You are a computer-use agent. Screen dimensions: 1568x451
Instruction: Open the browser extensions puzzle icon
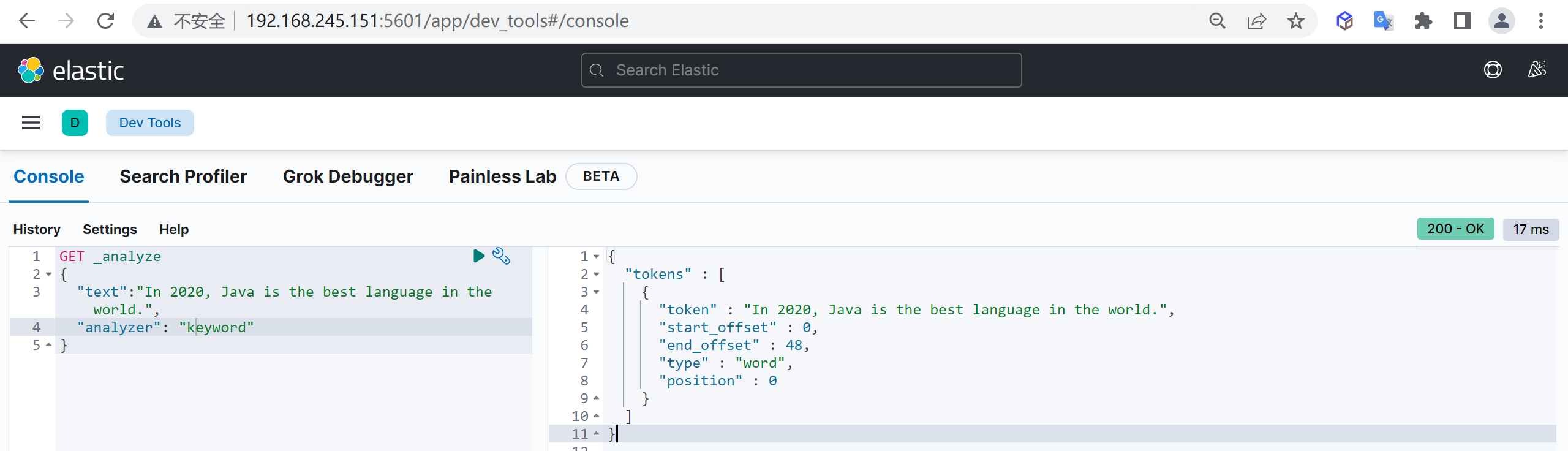click(1423, 21)
